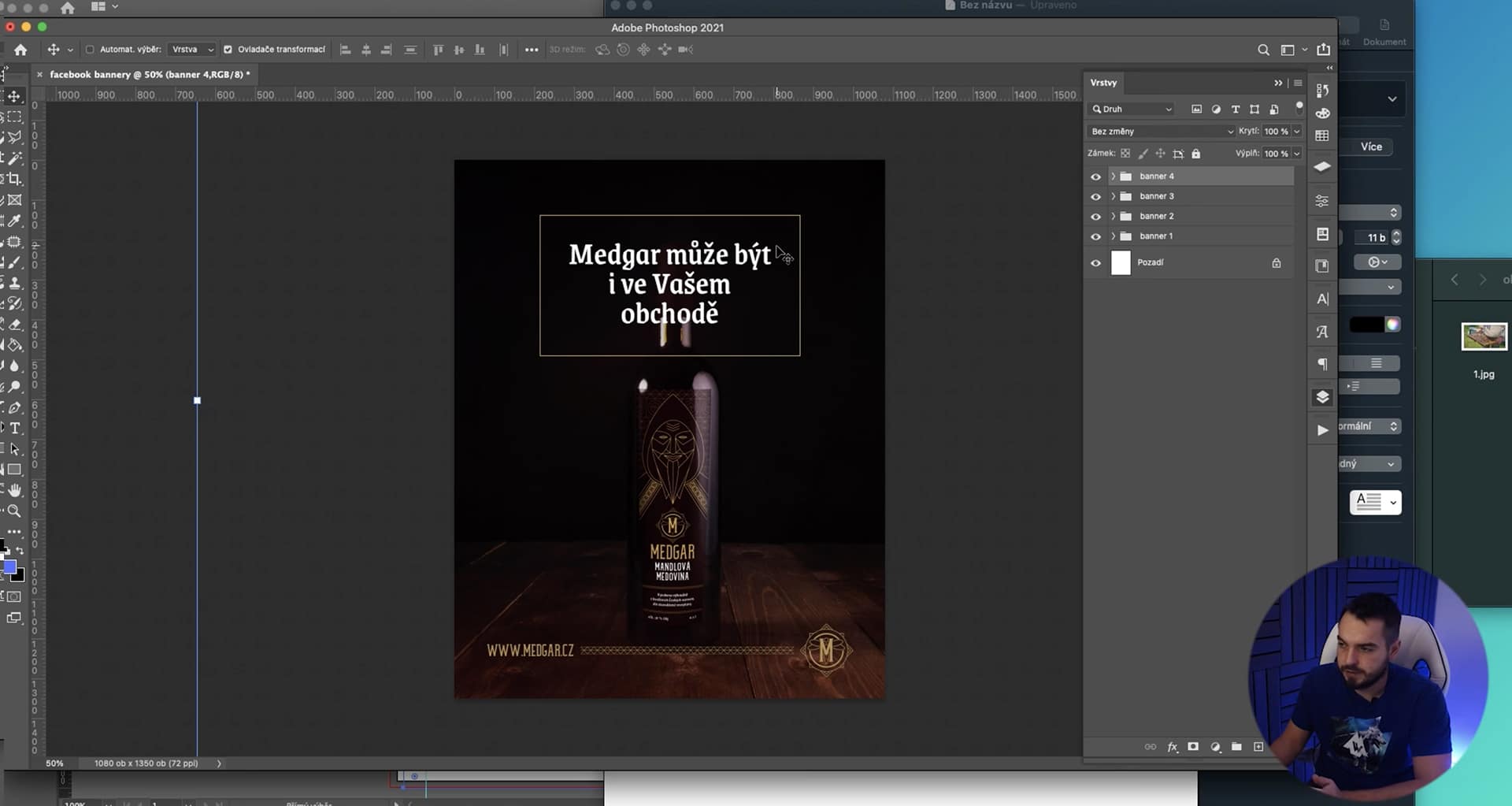Select the Clone Stamp tool
The width and height of the screenshot is (1512, 806).
point(14,283)
